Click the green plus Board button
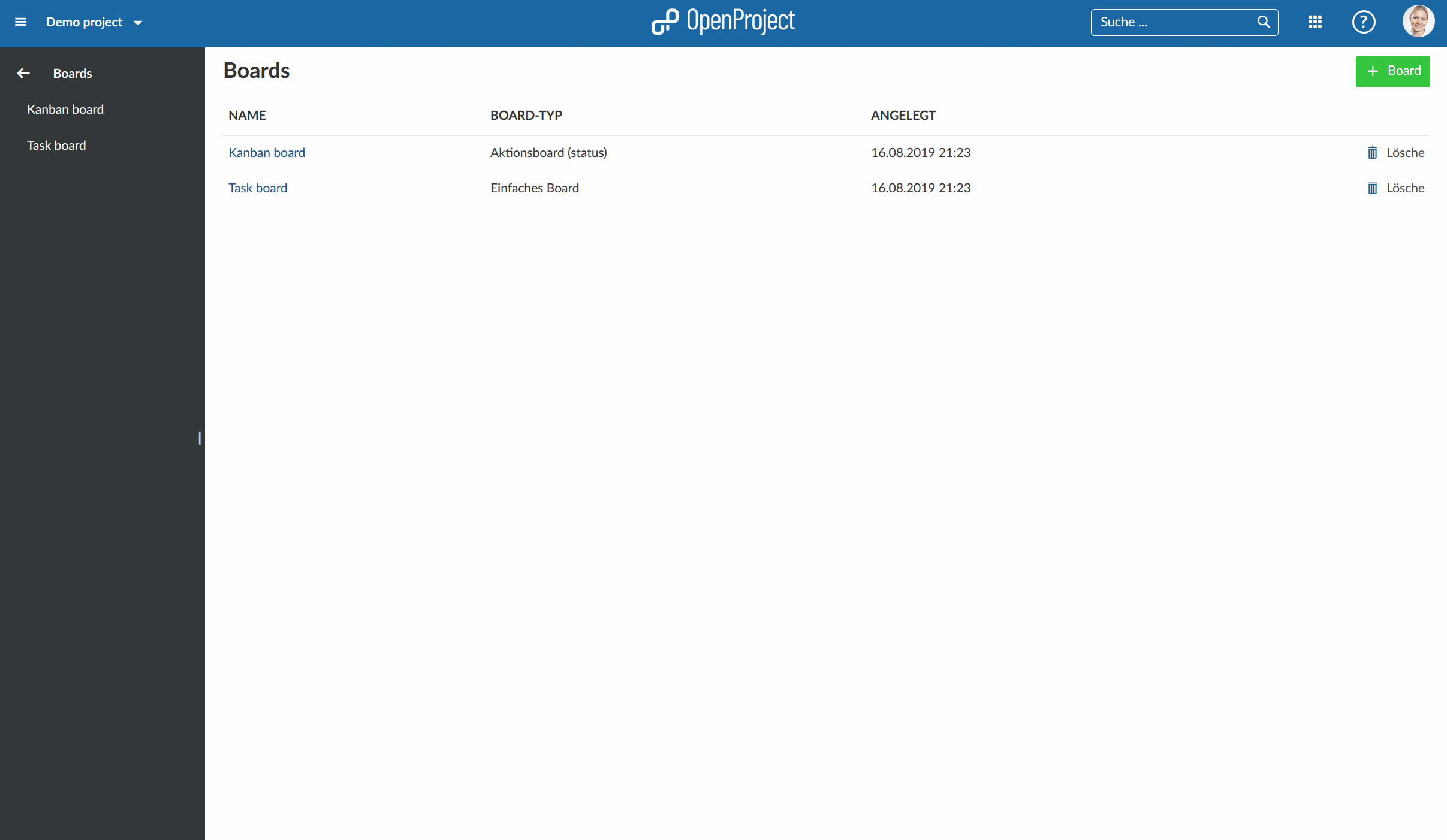This screenshot has width=1447, height=840. tap(1393, 70)
